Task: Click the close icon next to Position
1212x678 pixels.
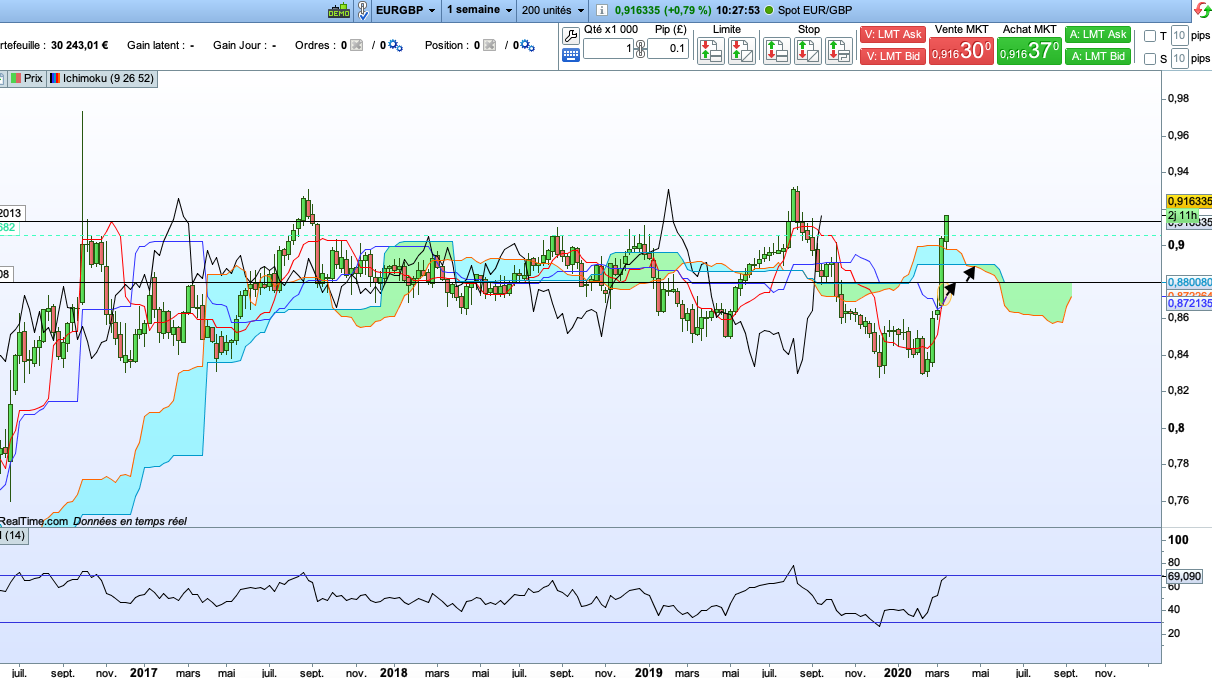Action: (x=490, y=45)
